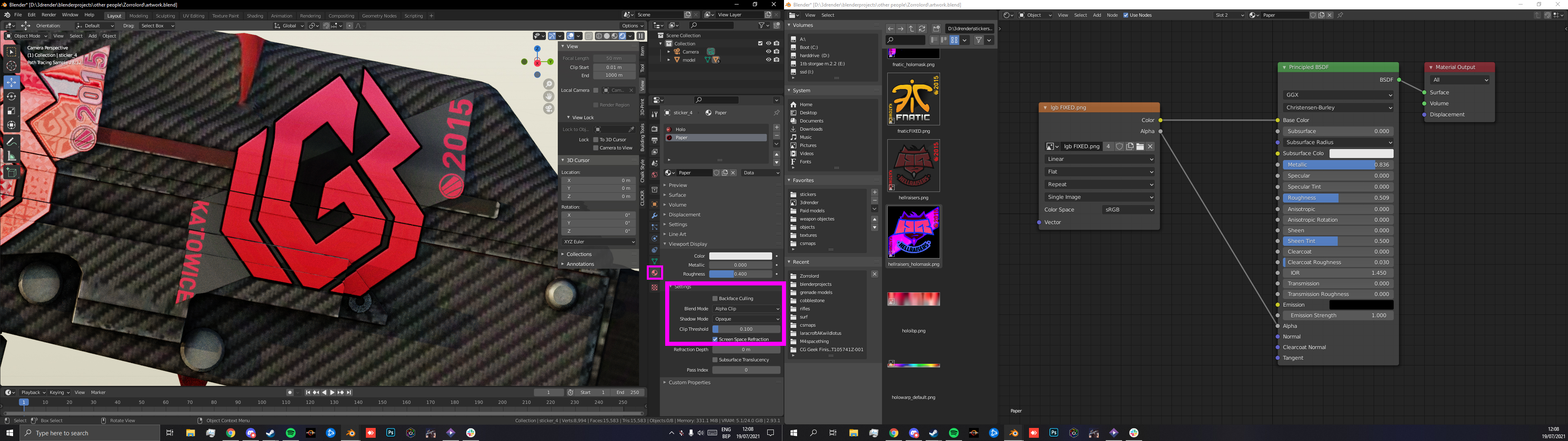Click the zoom viewport gizmo icon
This screenshot has height=441, width=1568.
click(549, 85)
